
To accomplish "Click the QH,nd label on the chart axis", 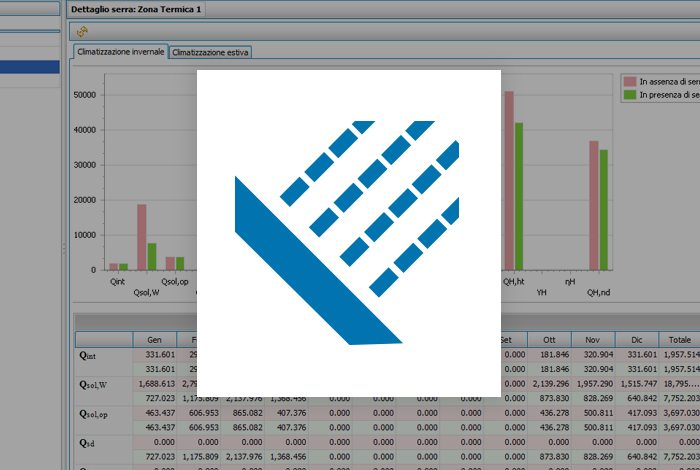I will click(598, 292).
